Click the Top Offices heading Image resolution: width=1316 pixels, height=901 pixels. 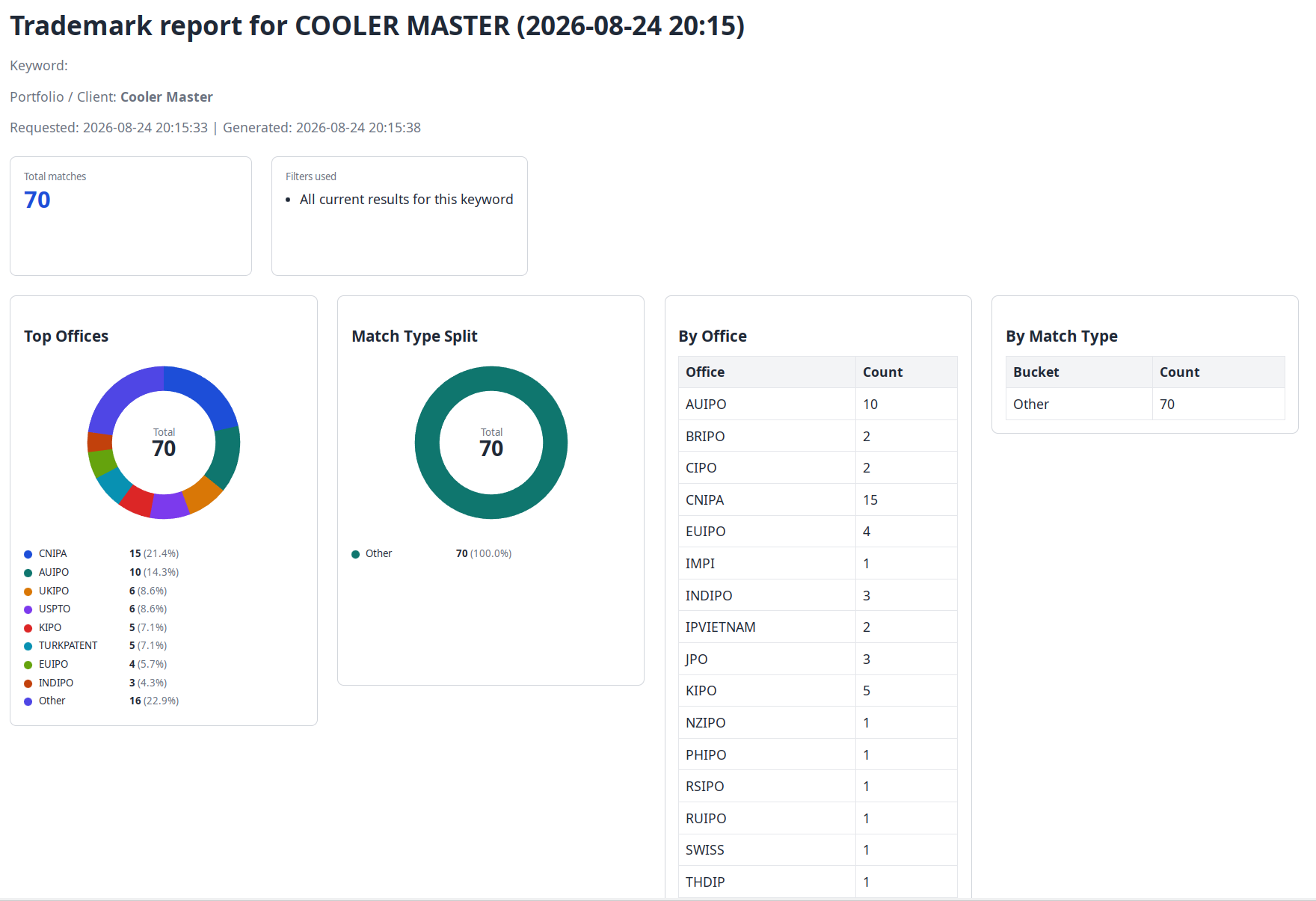coord(66,336)
